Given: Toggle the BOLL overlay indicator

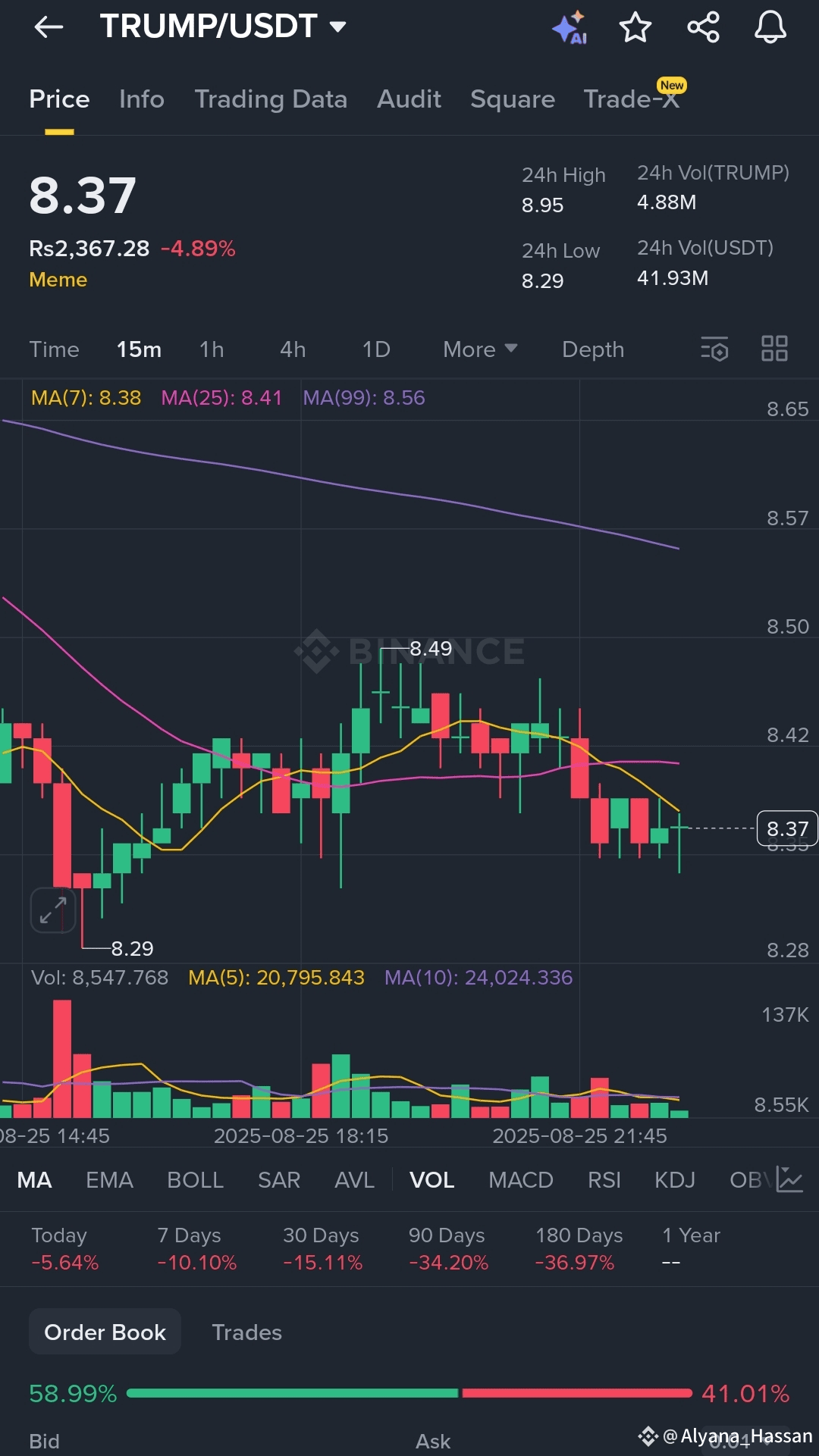Looking at the screenshot, I should [195, 1180].
